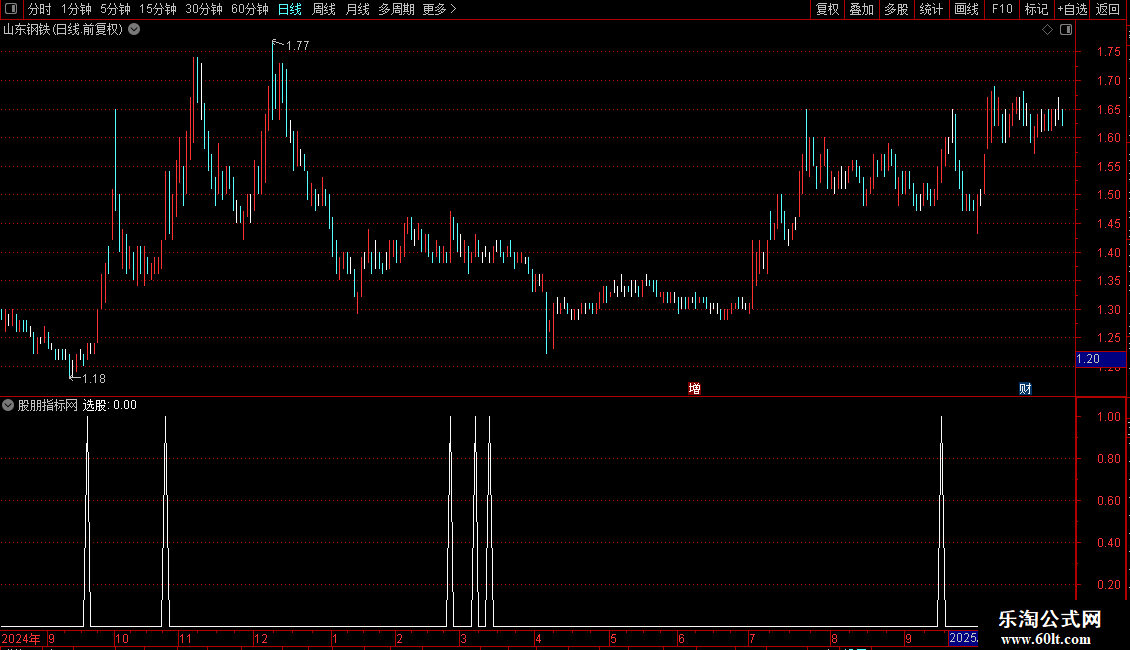
Task: Click the 选股: 0.00 indicator value
Action: click(110, 405)
